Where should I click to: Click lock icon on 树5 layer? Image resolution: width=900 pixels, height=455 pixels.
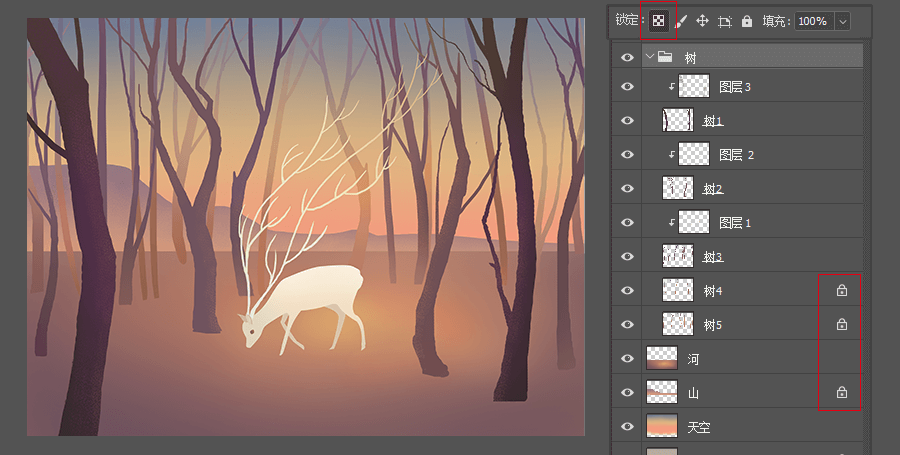pos(842,325)
